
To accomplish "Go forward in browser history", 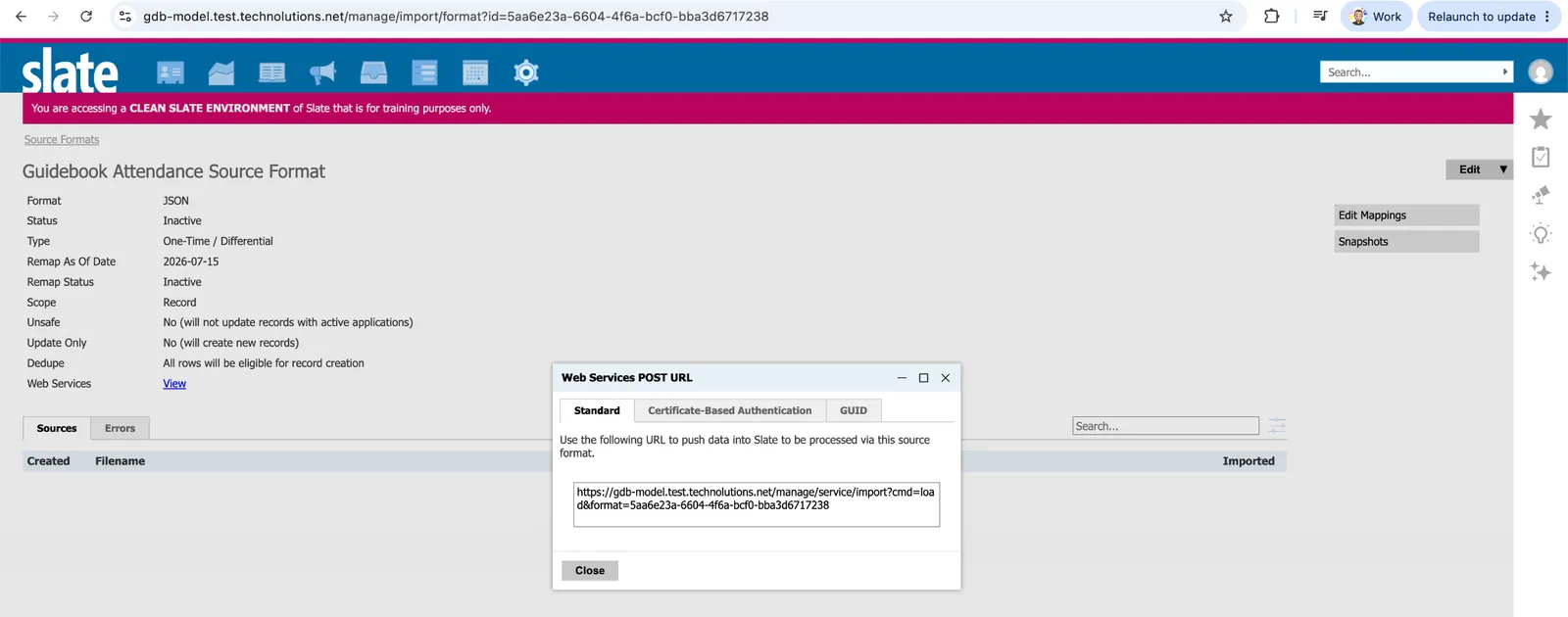I will 53,17.
